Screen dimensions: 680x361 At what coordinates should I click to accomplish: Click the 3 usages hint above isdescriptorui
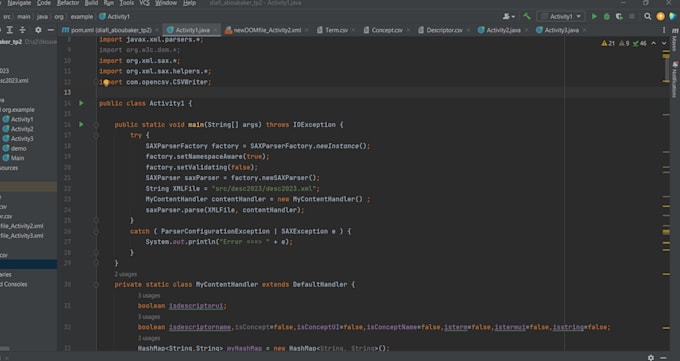pos(149,295)
